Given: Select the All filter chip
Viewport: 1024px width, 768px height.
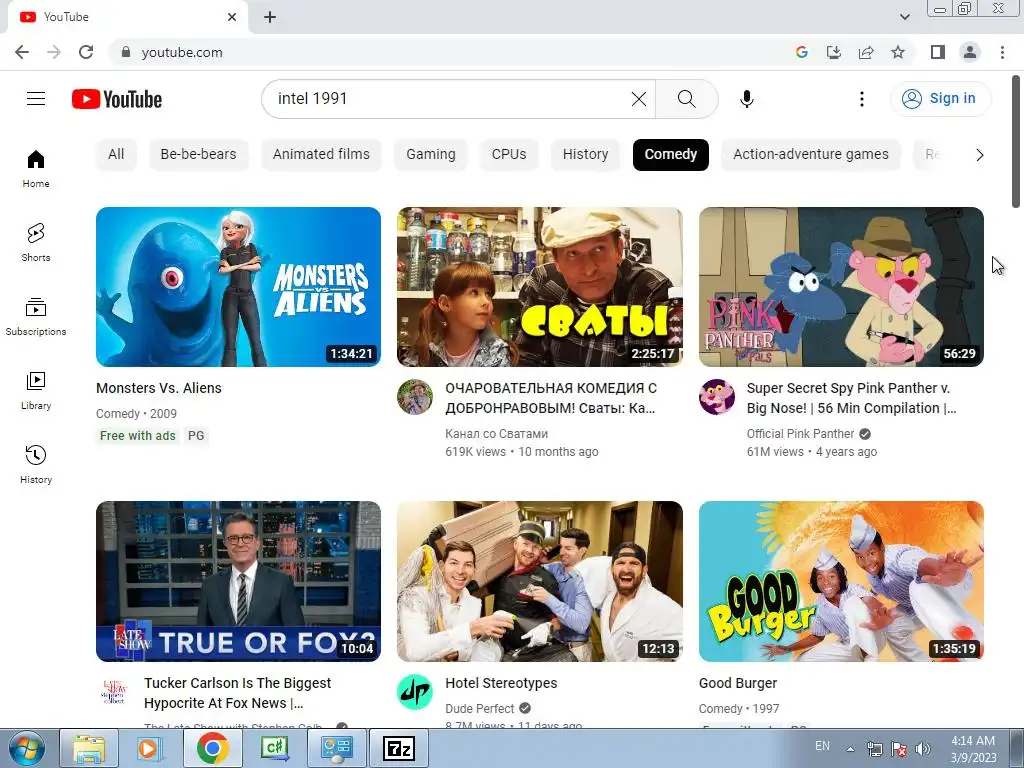Looking at the screenshot, I should click(x=116, y=155).
